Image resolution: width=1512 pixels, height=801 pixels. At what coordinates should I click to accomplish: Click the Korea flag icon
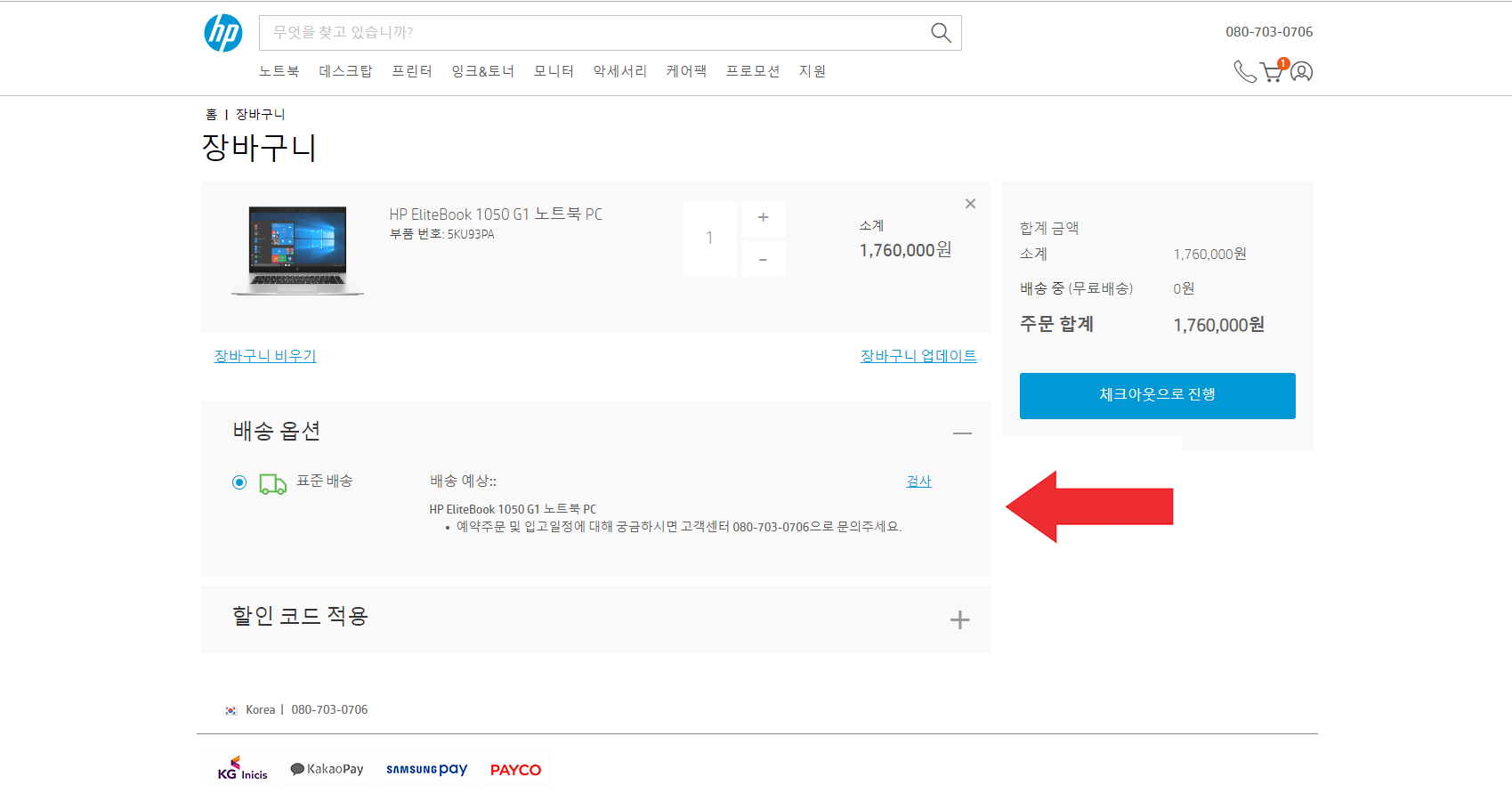coord(230,710)
